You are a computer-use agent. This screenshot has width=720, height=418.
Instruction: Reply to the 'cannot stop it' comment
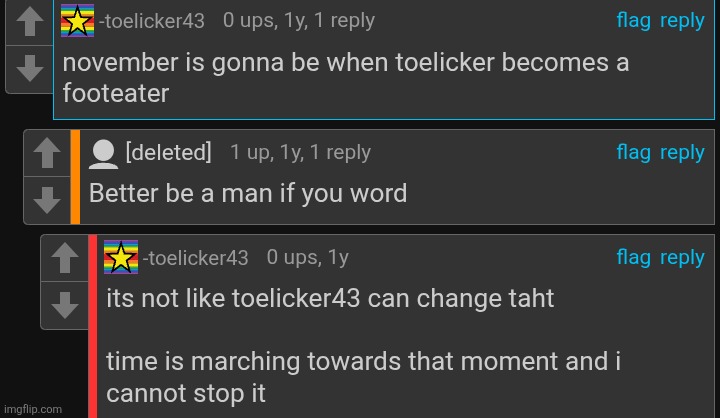click(682, 258)
